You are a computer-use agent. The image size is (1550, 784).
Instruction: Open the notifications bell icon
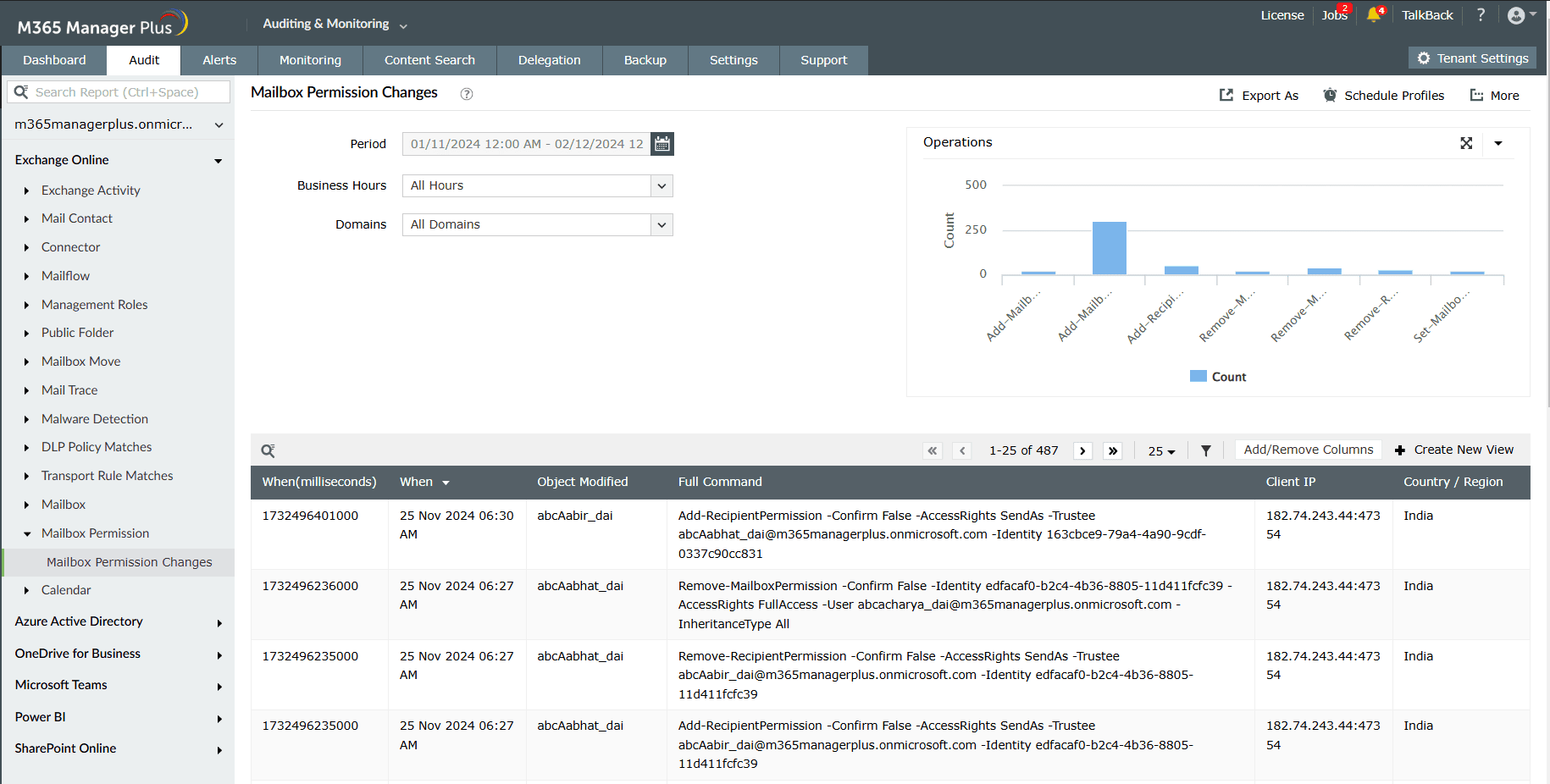[x=1373, y=14]
